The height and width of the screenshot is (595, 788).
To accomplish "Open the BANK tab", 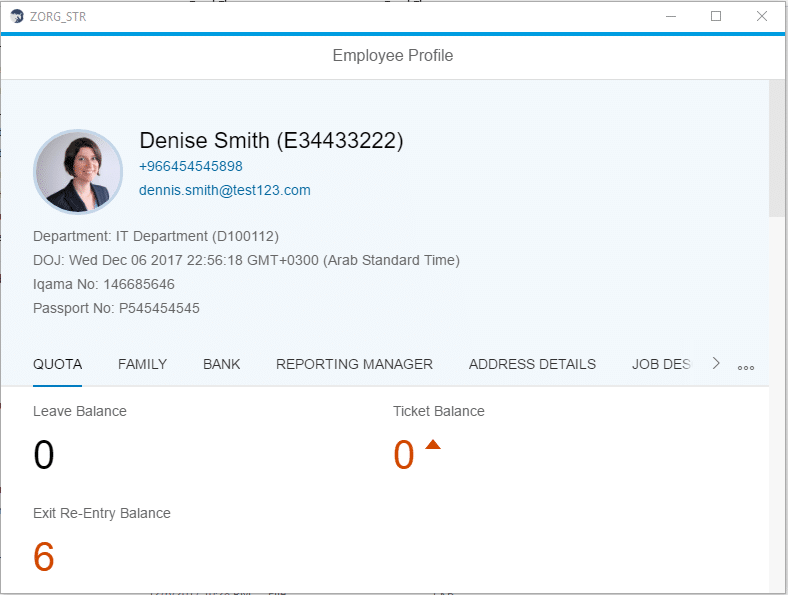I will (x=221, y=364).
